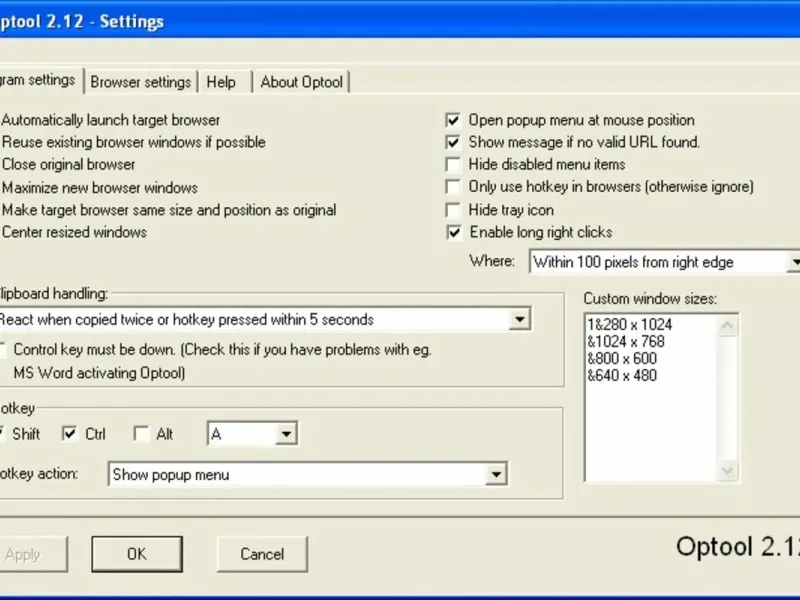
Task: Click the Center resized windows label
Action: coord(74,232)
